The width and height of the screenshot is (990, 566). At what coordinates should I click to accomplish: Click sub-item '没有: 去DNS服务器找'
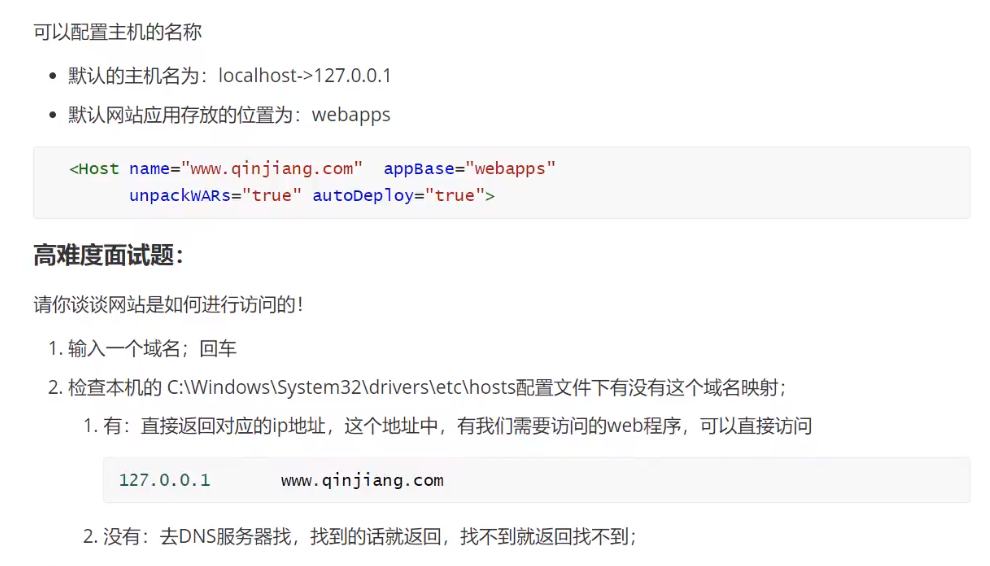pos(197,537)
